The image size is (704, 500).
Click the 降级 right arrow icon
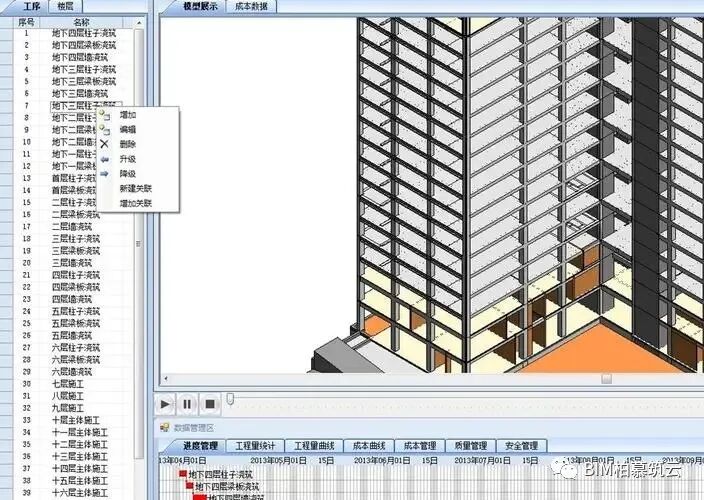click(x=105, y=174)
